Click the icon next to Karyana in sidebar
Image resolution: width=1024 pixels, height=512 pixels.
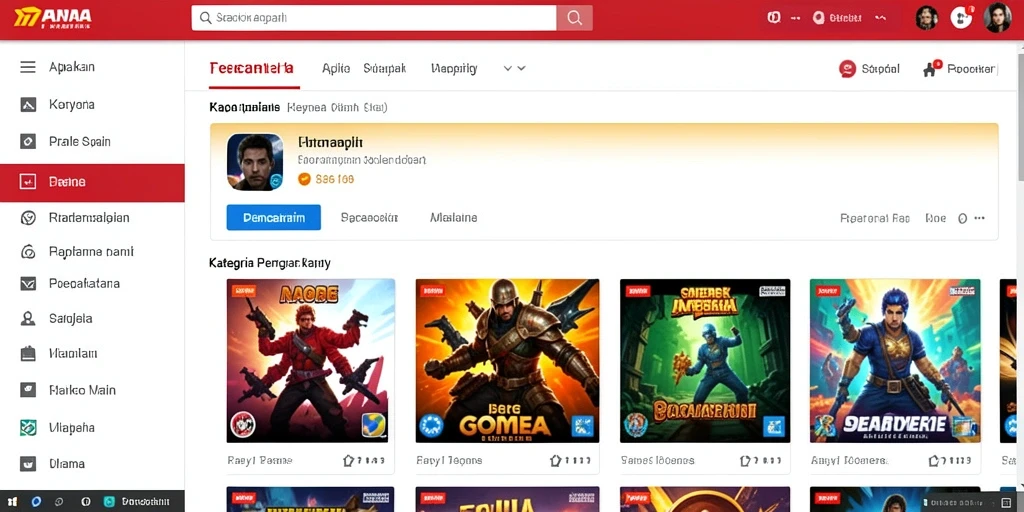click(x=28, y=104)
